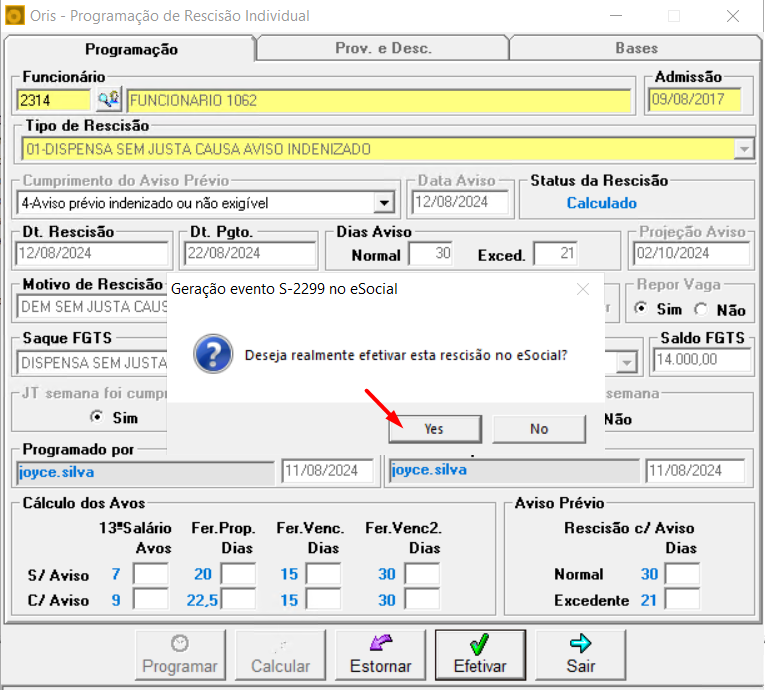765x690 pixels.
Task: Click the Sair exit arrow button
Action: coord(580,654)
